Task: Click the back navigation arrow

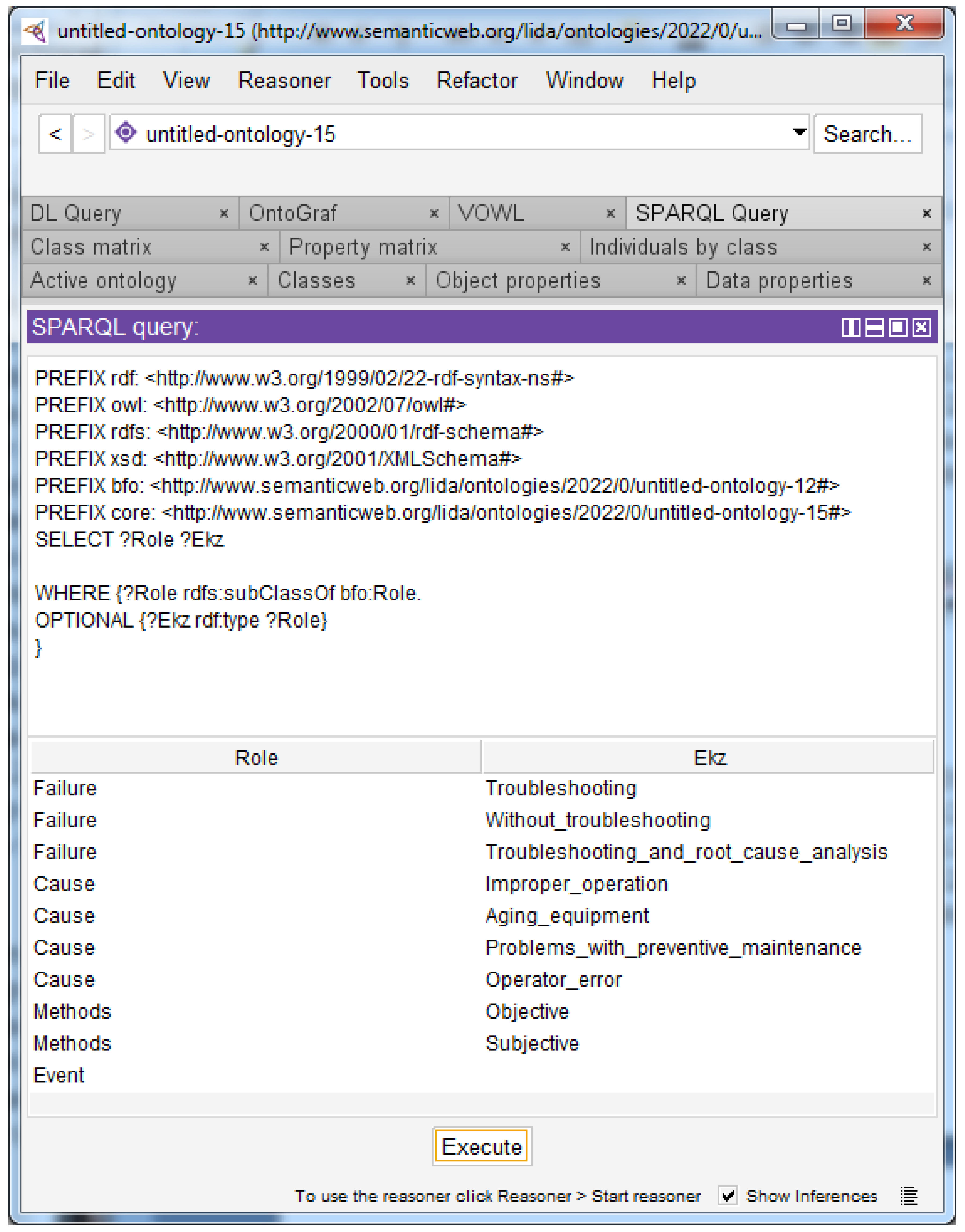Action: pos(55,134)
